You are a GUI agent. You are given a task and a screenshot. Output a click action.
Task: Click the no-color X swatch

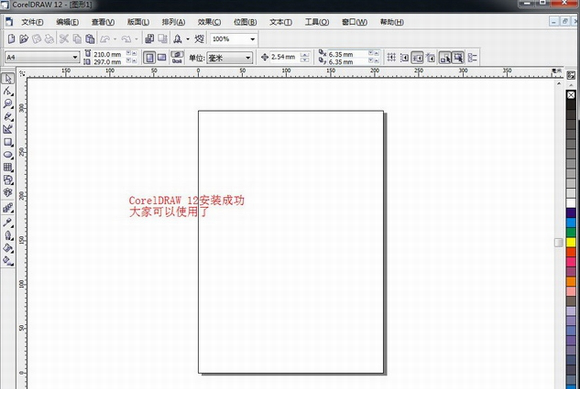tap(571, 95)
